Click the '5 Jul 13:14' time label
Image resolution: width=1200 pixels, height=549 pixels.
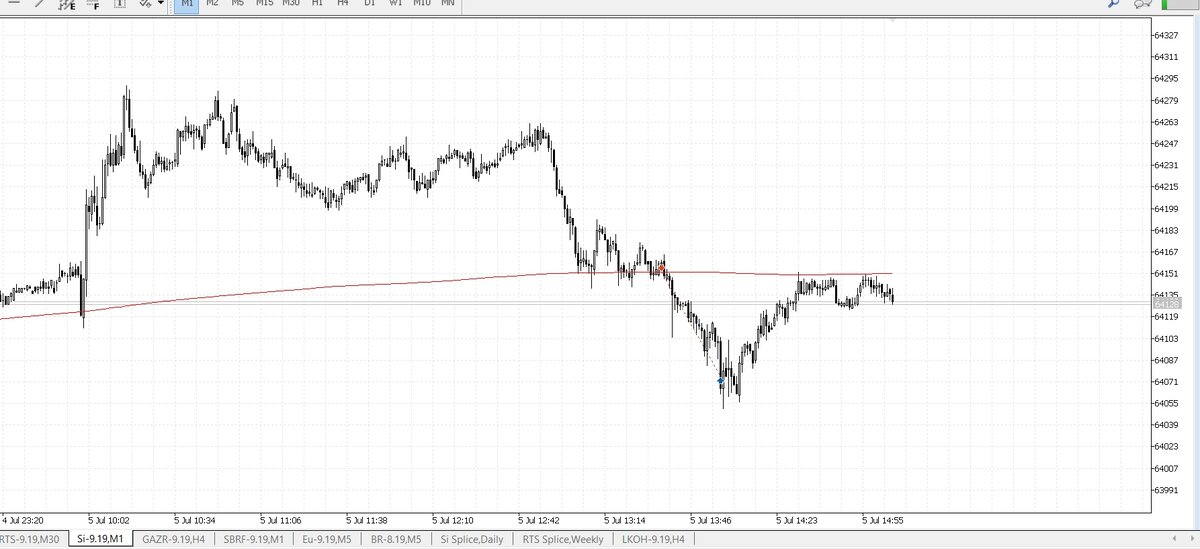point(627,521)
